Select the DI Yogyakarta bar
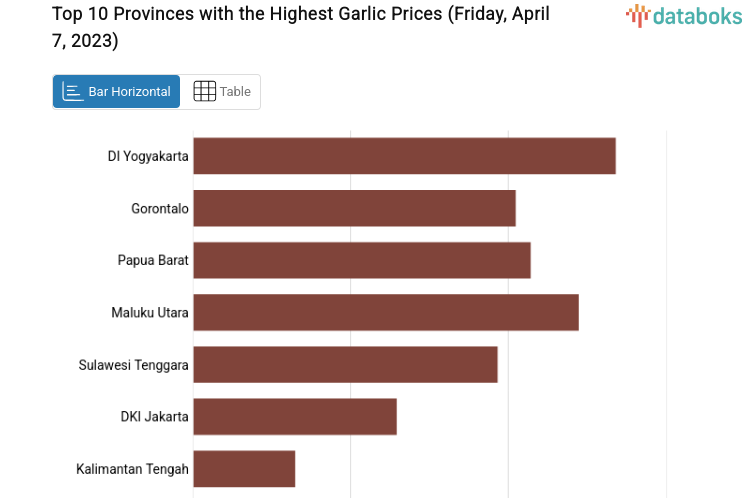Viewport: 753px width, 498px height. click(404, 156)
